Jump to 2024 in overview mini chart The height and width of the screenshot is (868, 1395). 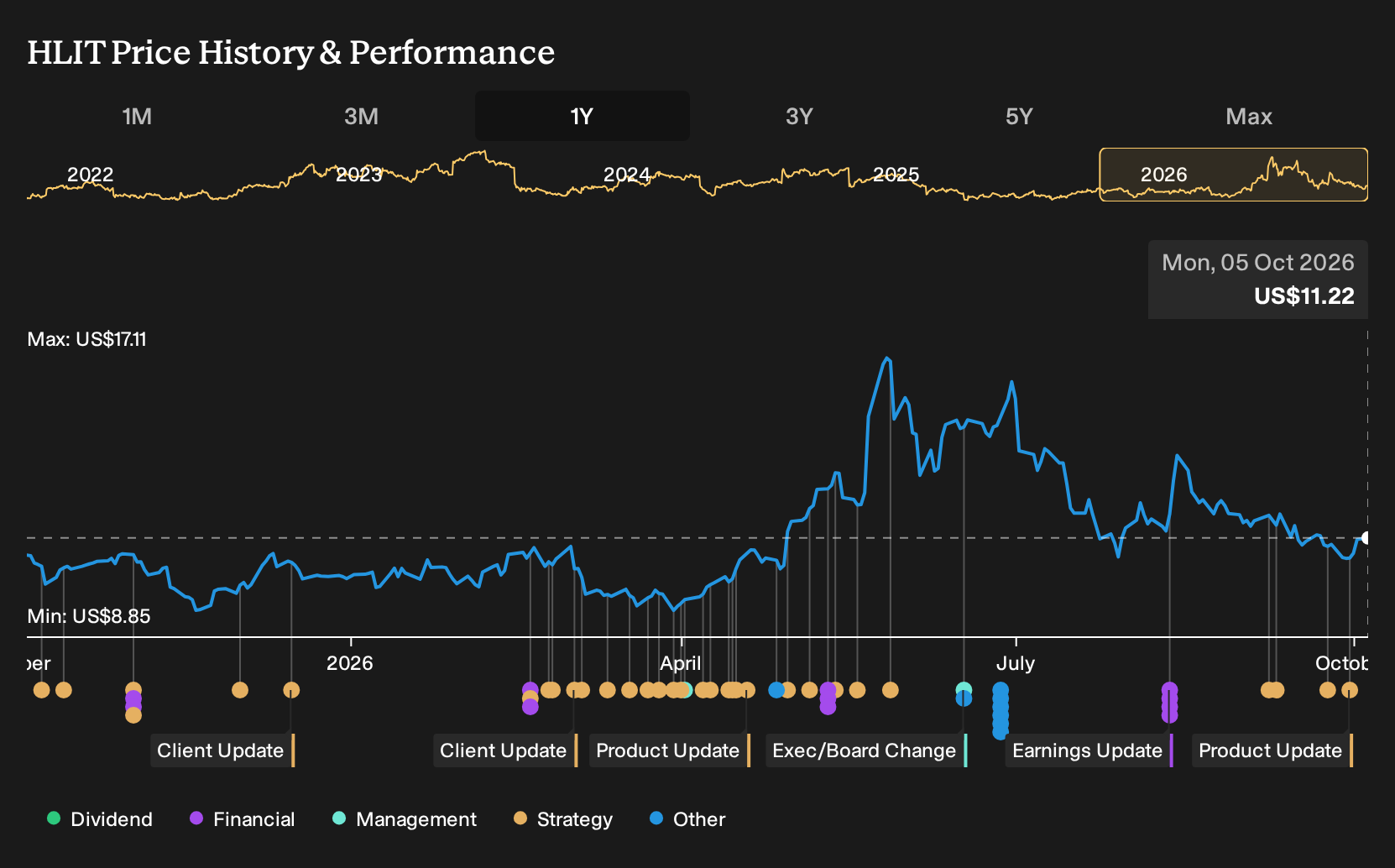point(627,175)
